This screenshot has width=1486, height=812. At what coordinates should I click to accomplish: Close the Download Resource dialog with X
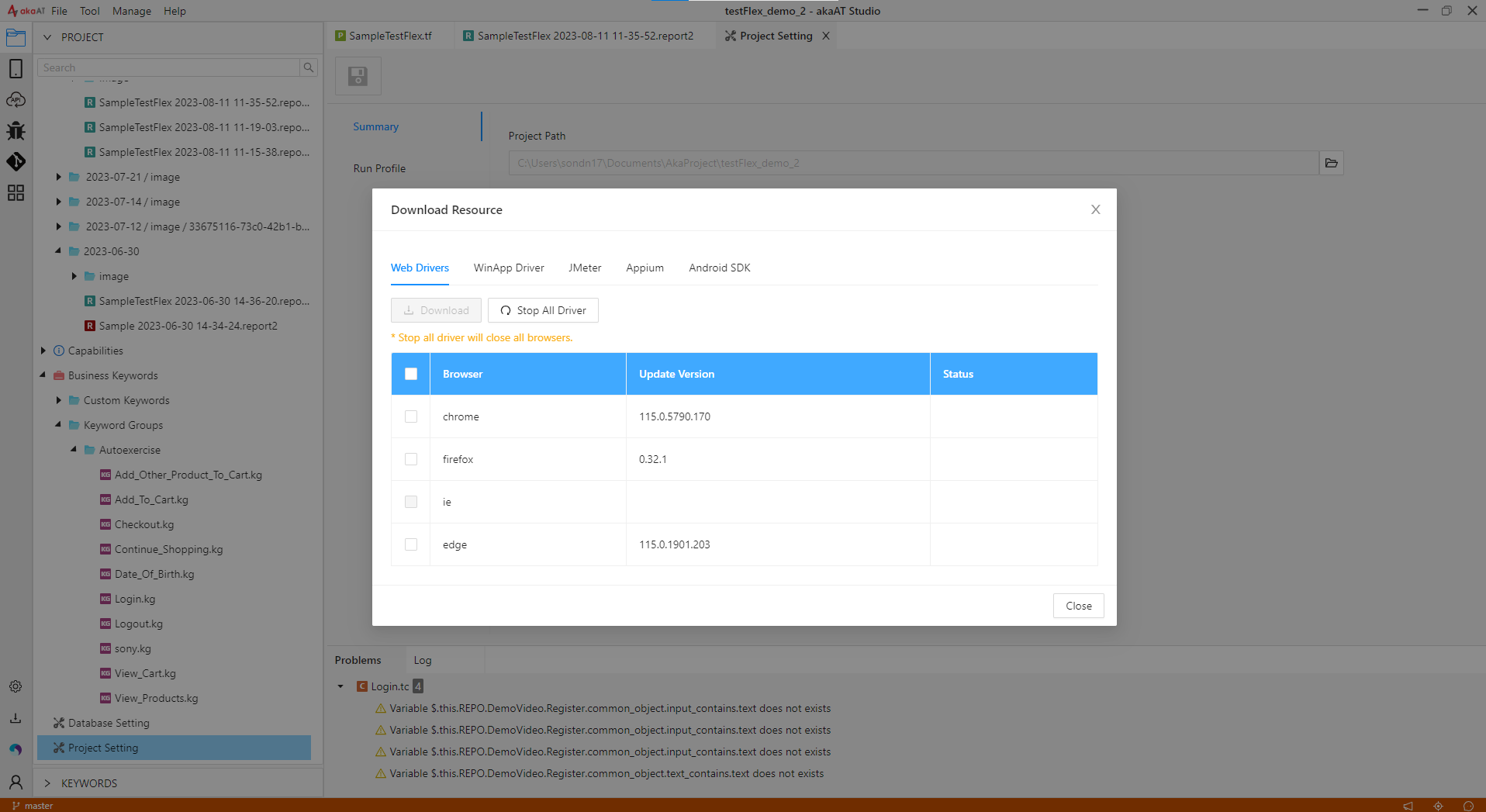tap(1096, 209)
